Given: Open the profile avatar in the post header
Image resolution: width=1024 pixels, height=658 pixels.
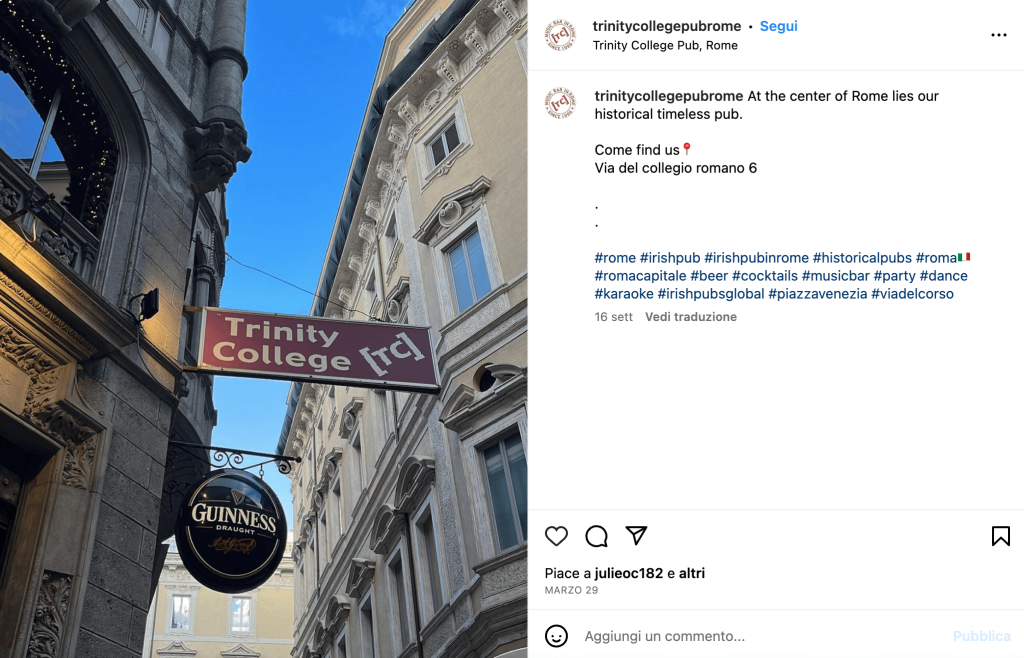Looking at the screenshot, I should point(560,35).
